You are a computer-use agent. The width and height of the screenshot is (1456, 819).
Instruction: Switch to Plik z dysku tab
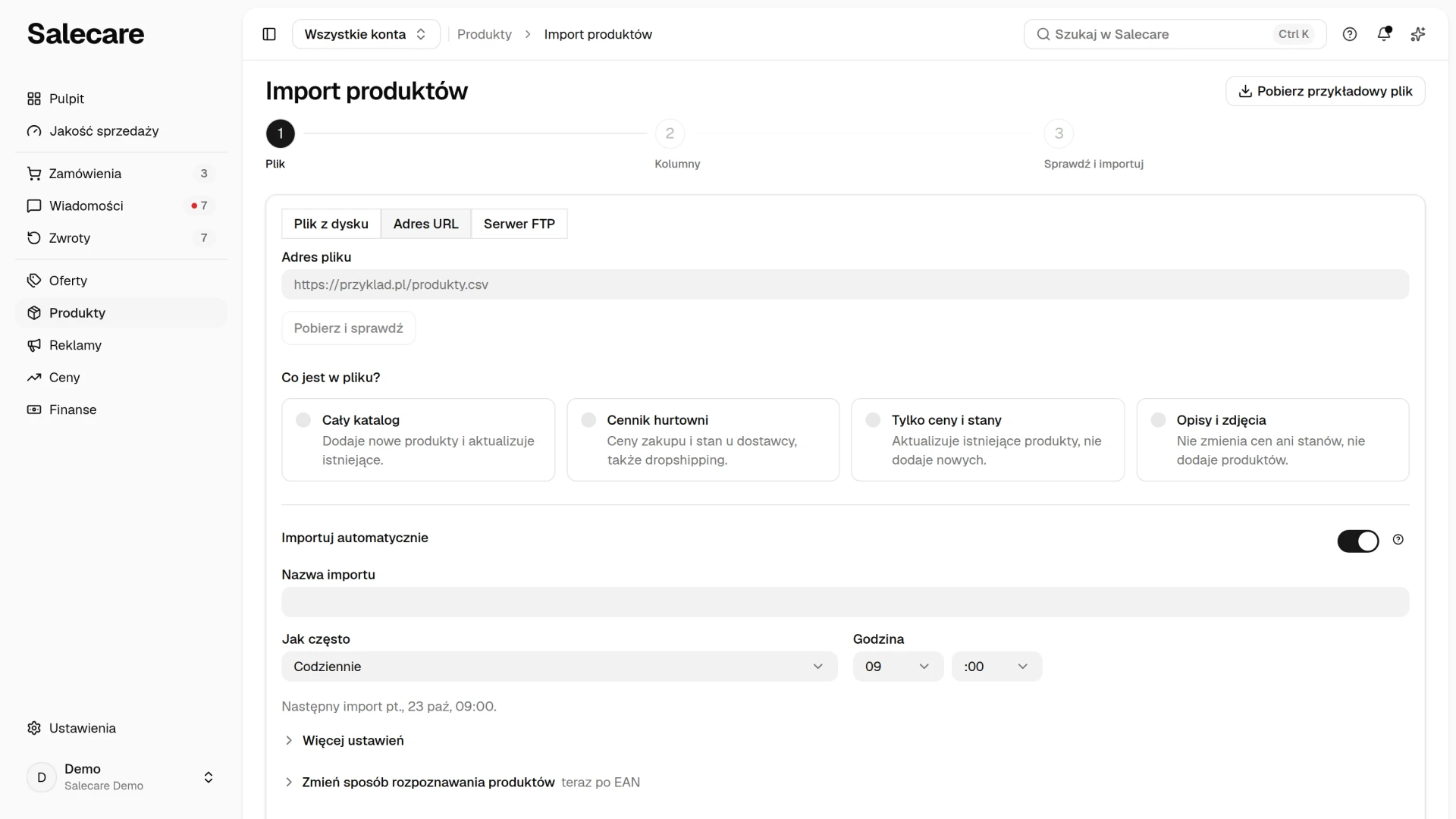[331, 224]
